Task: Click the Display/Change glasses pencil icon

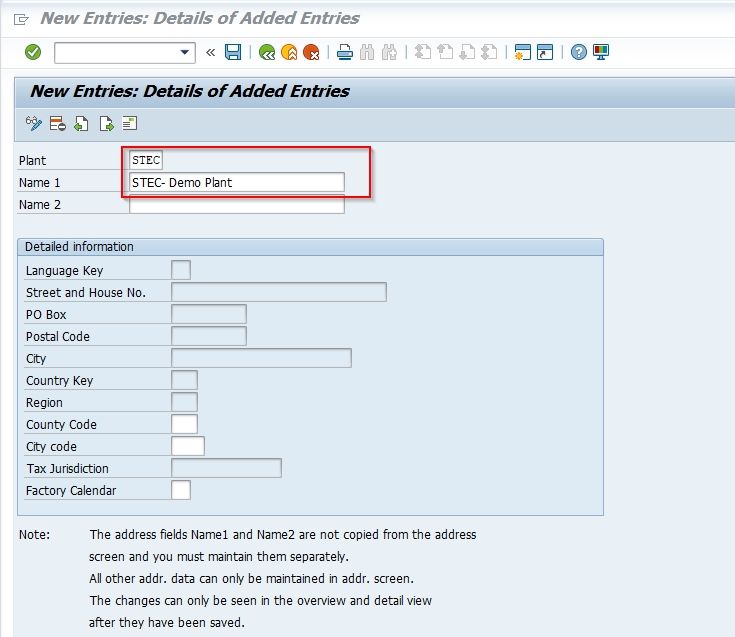Action: point(33,124)
